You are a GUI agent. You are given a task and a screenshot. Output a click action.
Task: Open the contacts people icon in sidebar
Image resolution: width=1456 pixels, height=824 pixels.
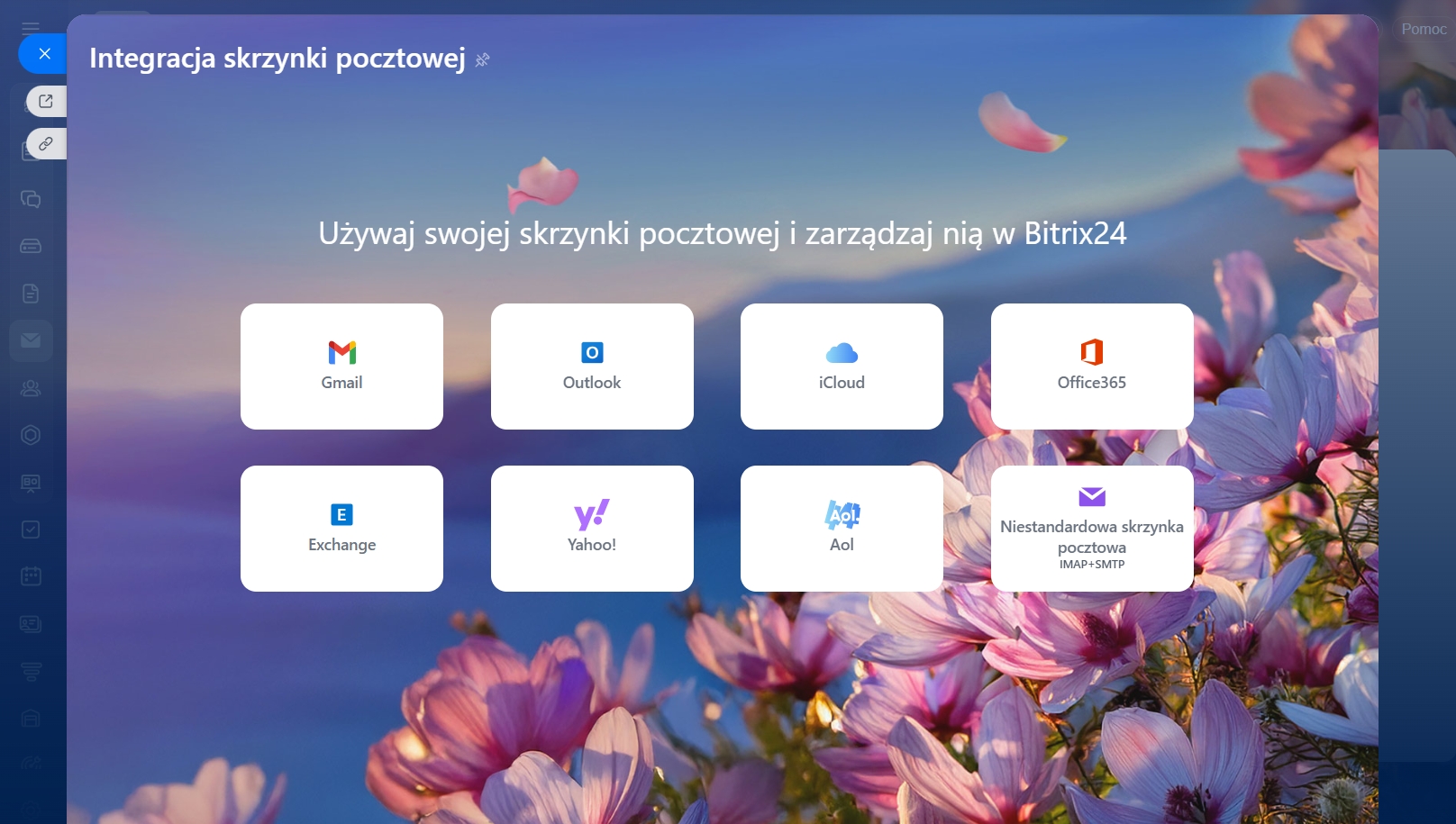(x=31, y=388)
